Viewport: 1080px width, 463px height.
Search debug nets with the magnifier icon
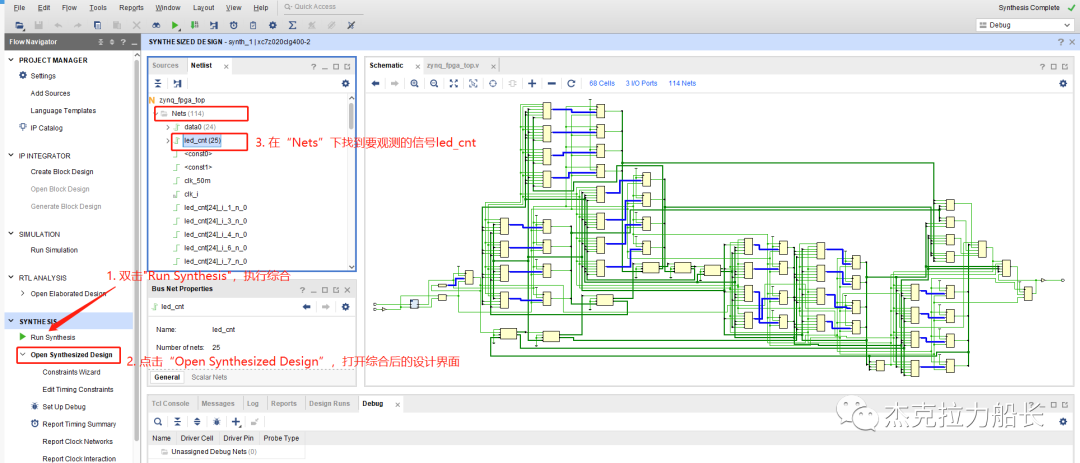(x=159, y=421)
